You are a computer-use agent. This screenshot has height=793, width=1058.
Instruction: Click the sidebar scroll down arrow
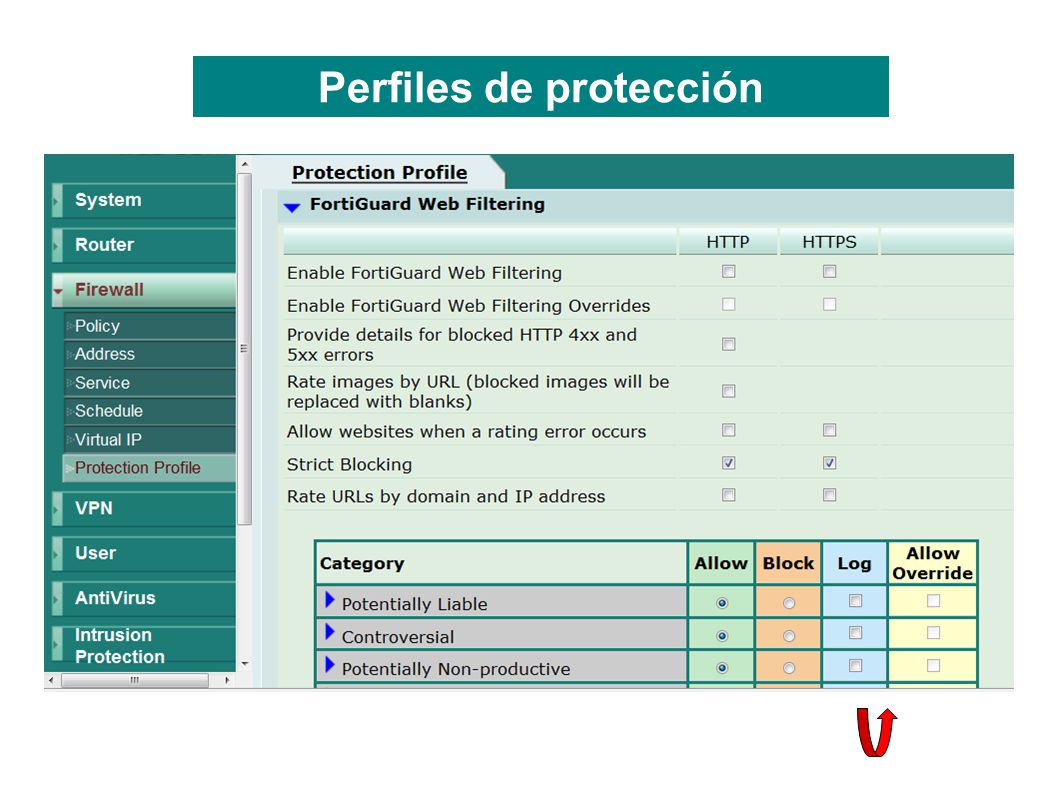click(x=244, y=664)
